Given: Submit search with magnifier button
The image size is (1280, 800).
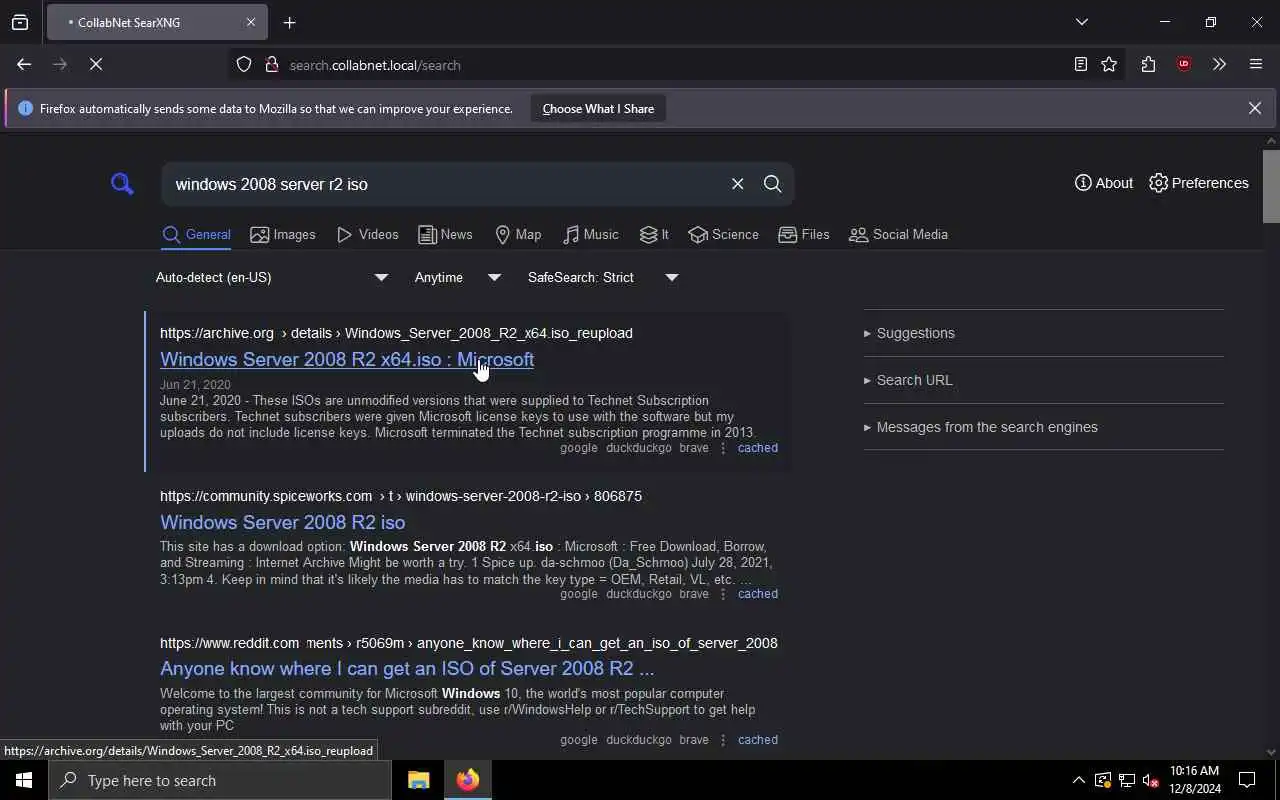Looking at the screenshot, I should click(x=772, y=184).
